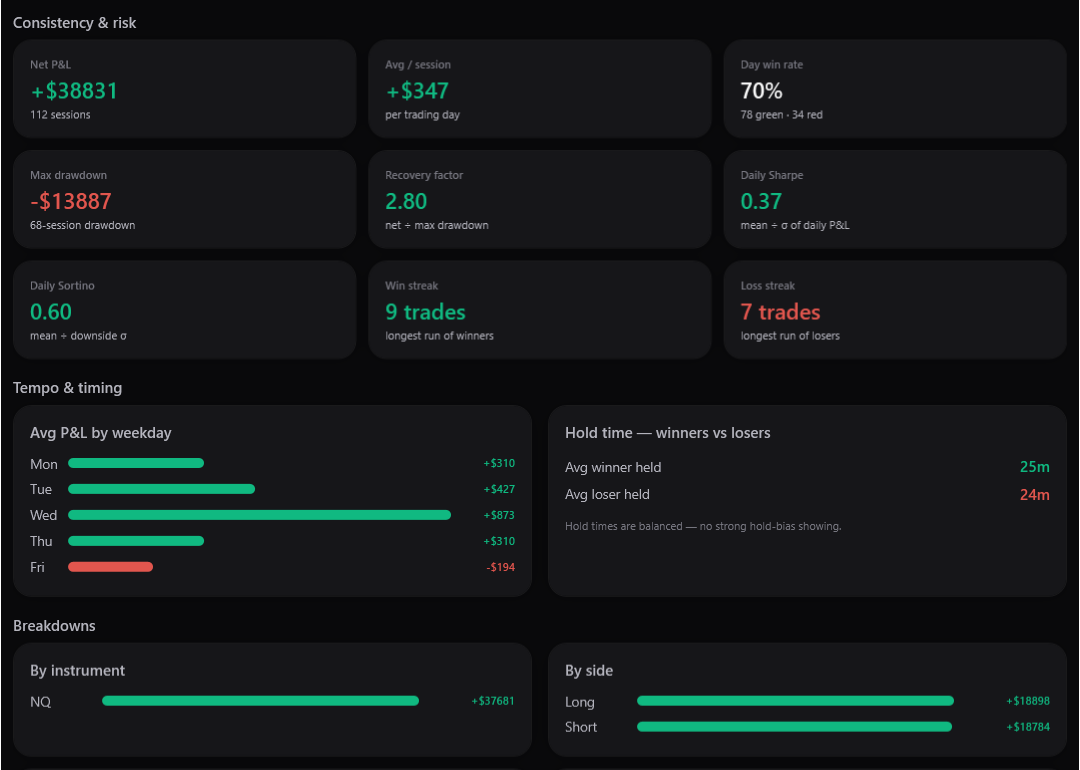The width and height of the screenshot is (1080, 770).
Task: Select 'longest run of winners' caption
Action: pyautogui.click(x=439, y=336)
